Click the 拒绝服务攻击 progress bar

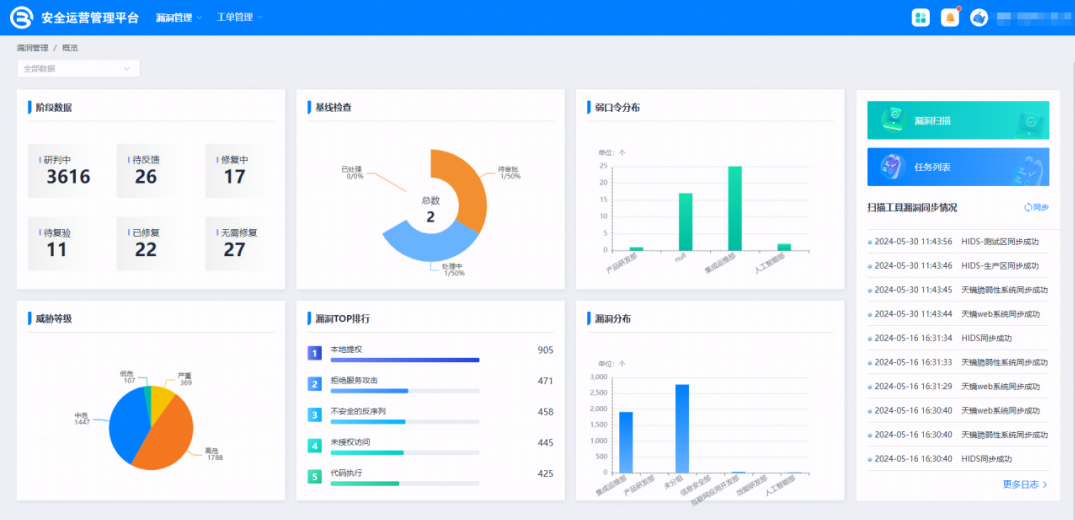[404, 390]
